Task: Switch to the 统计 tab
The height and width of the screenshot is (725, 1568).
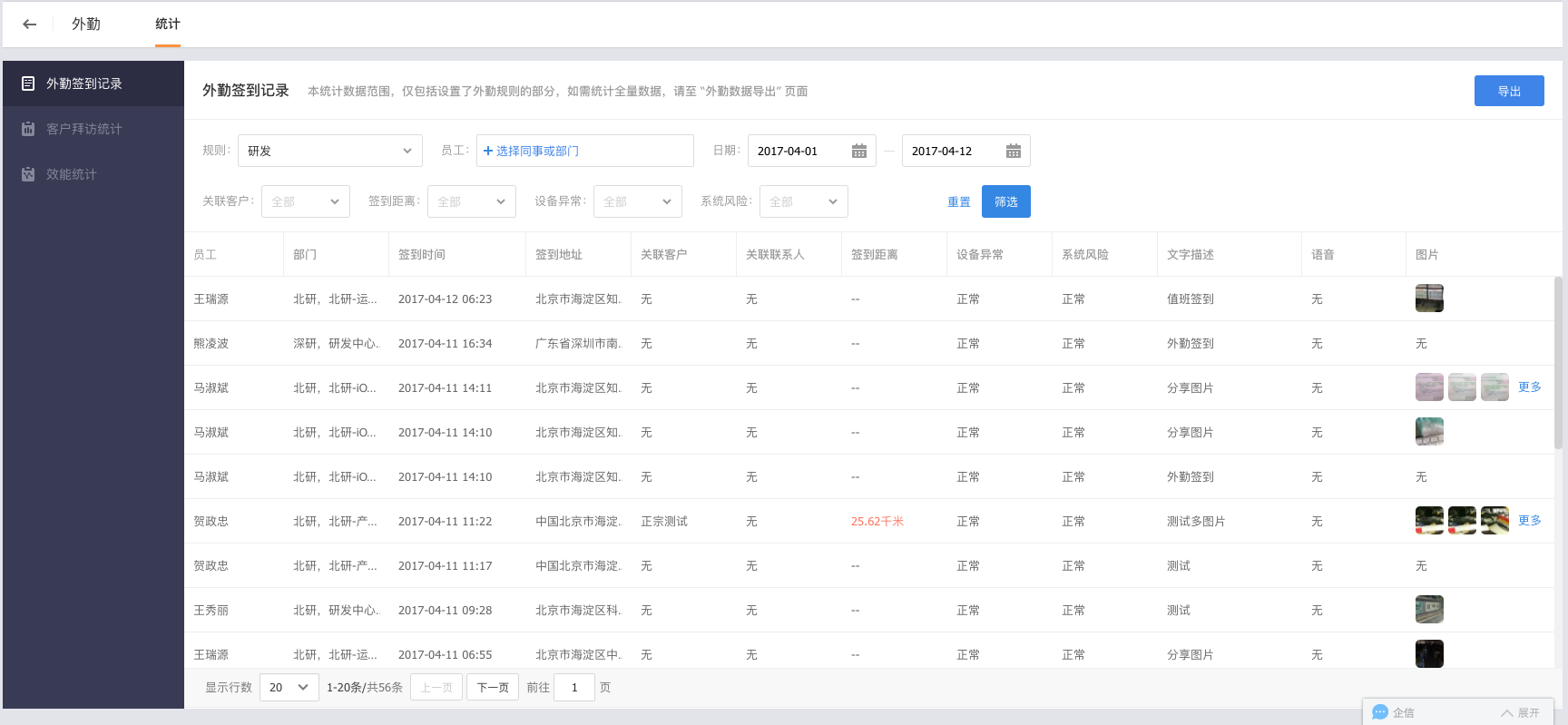Action: pos(168,24)
